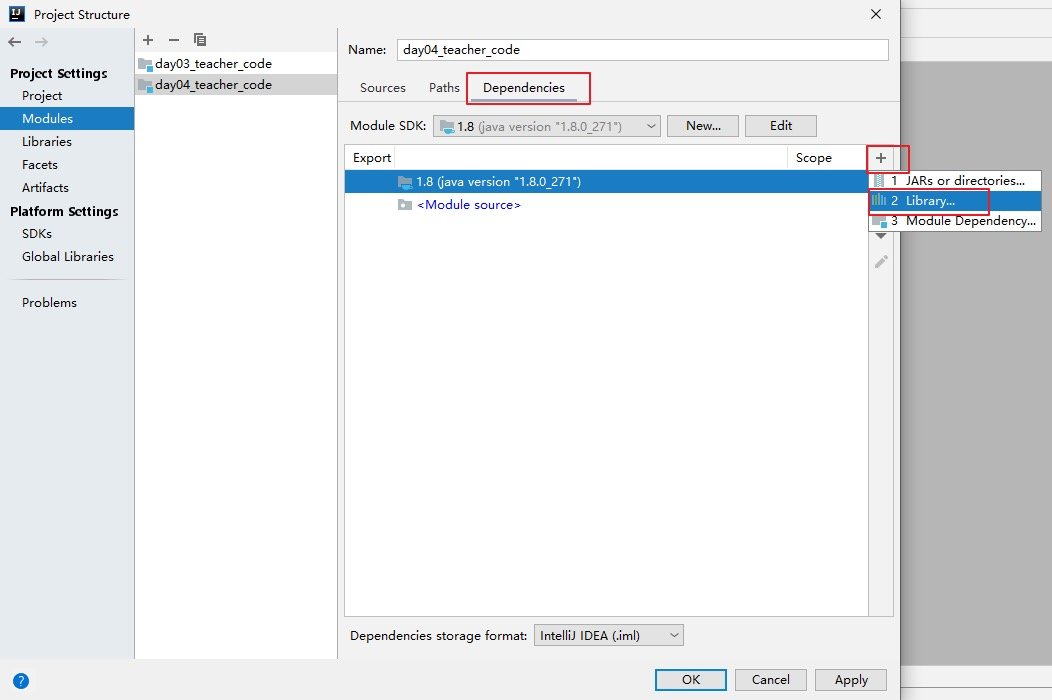Open help with the question mark icon

[21, 681]
